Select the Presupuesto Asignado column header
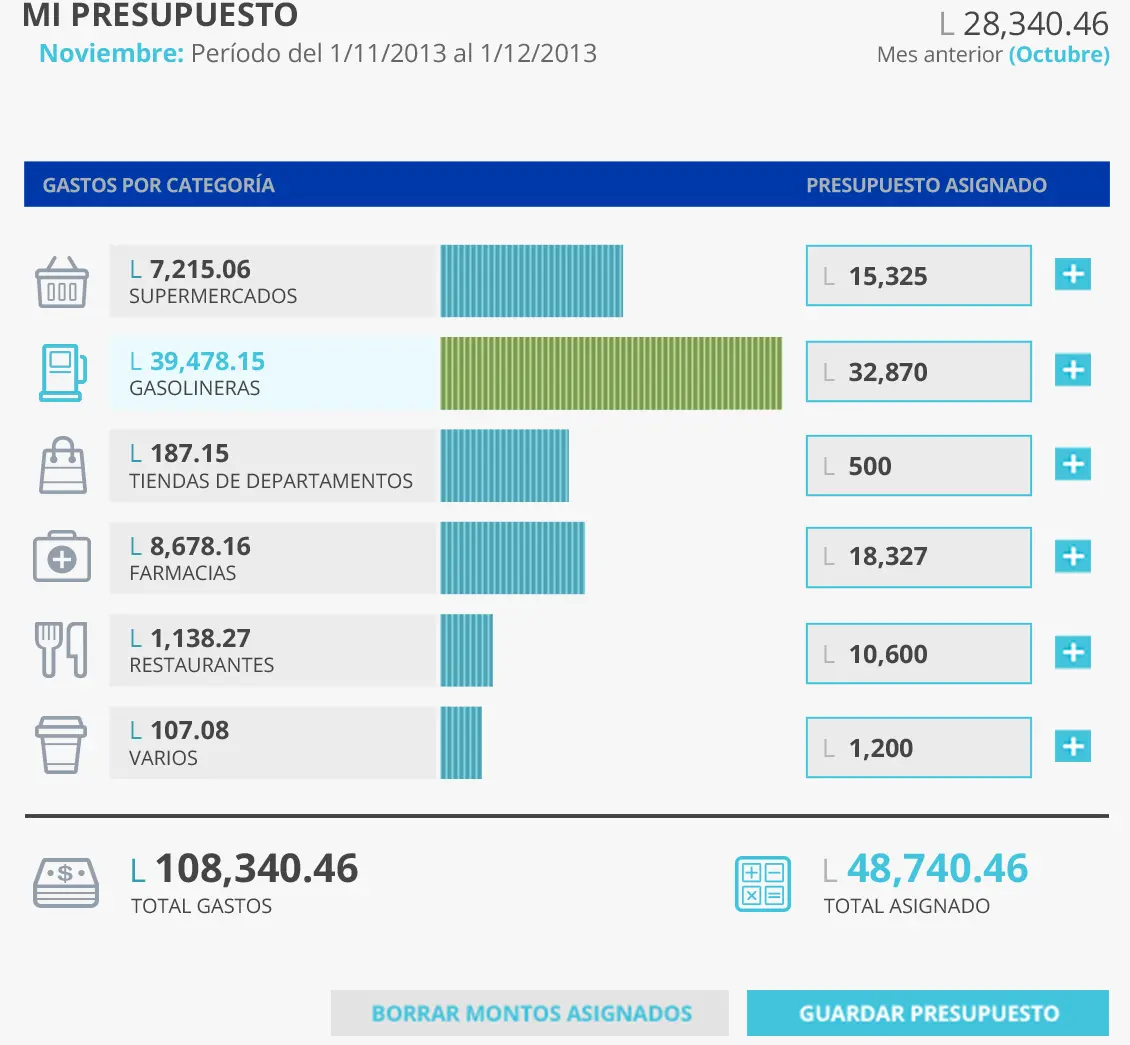The width and height of the screenshot is (1130, 1045). [926, 184]
